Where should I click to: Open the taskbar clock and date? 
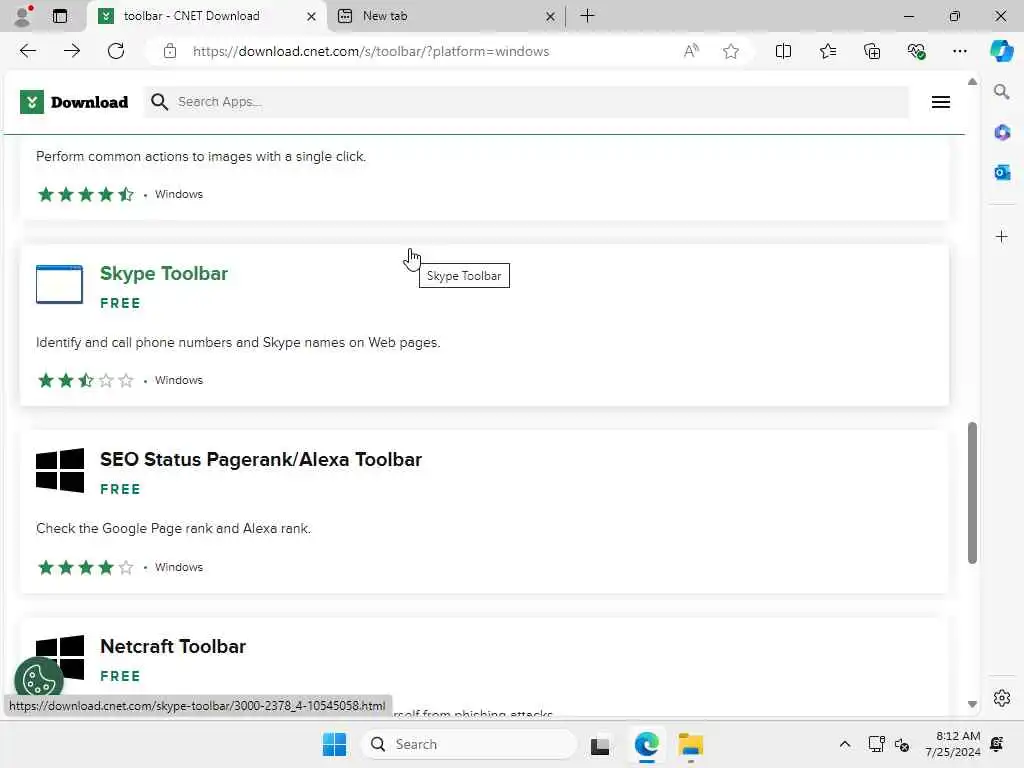pyautogui.click(x=952, y=744)
